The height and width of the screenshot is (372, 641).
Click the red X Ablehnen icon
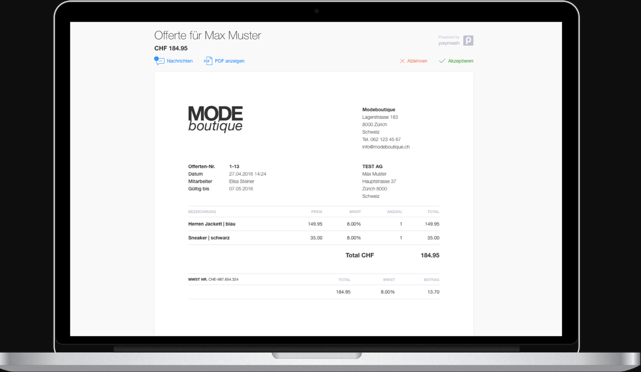(402, 61)
